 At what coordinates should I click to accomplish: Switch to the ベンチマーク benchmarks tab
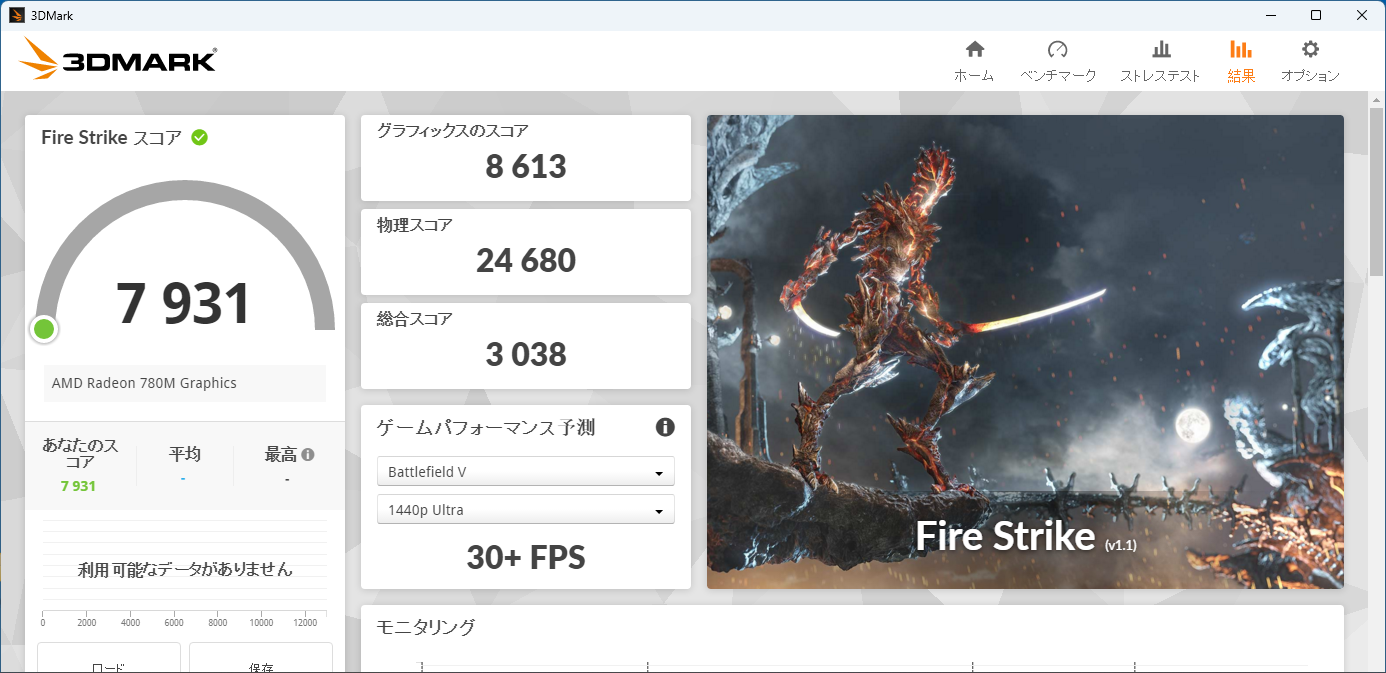(1058, 61)
